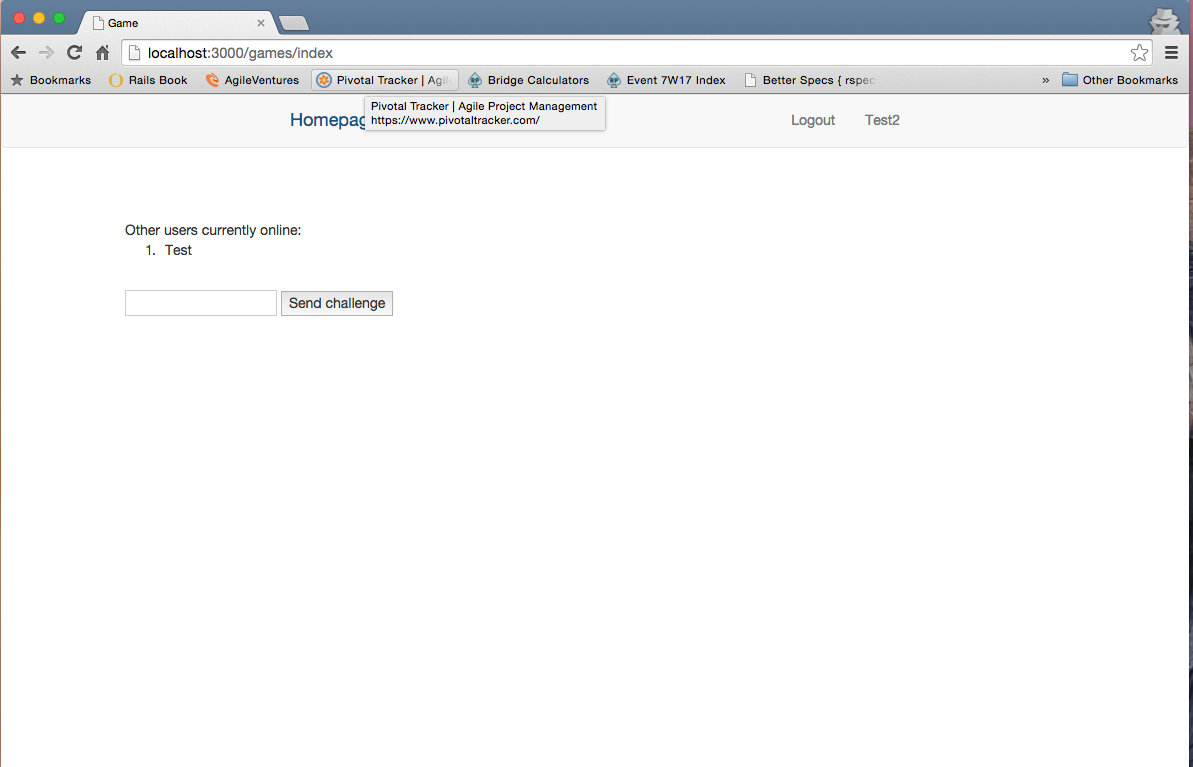
Task: Click the Logout link
Action: point(812,120)
